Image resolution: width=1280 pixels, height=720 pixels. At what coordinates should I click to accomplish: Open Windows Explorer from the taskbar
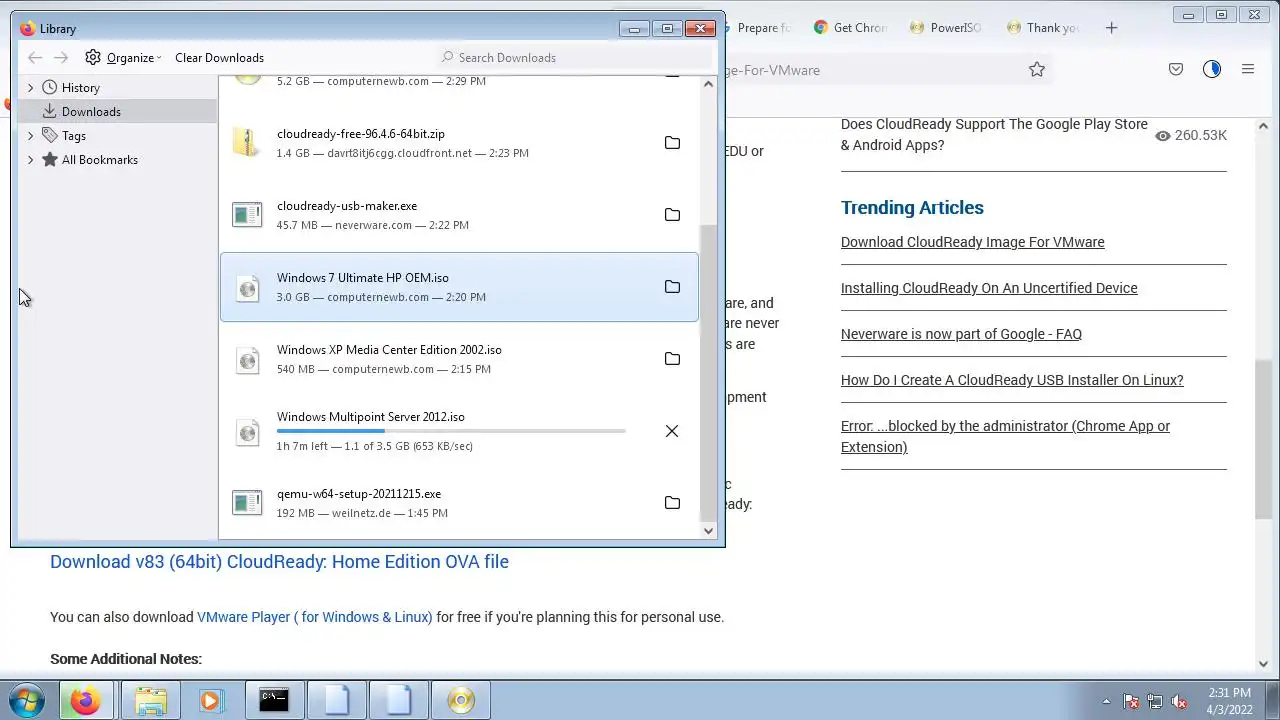pyautogui.click(x=151, y=701)
